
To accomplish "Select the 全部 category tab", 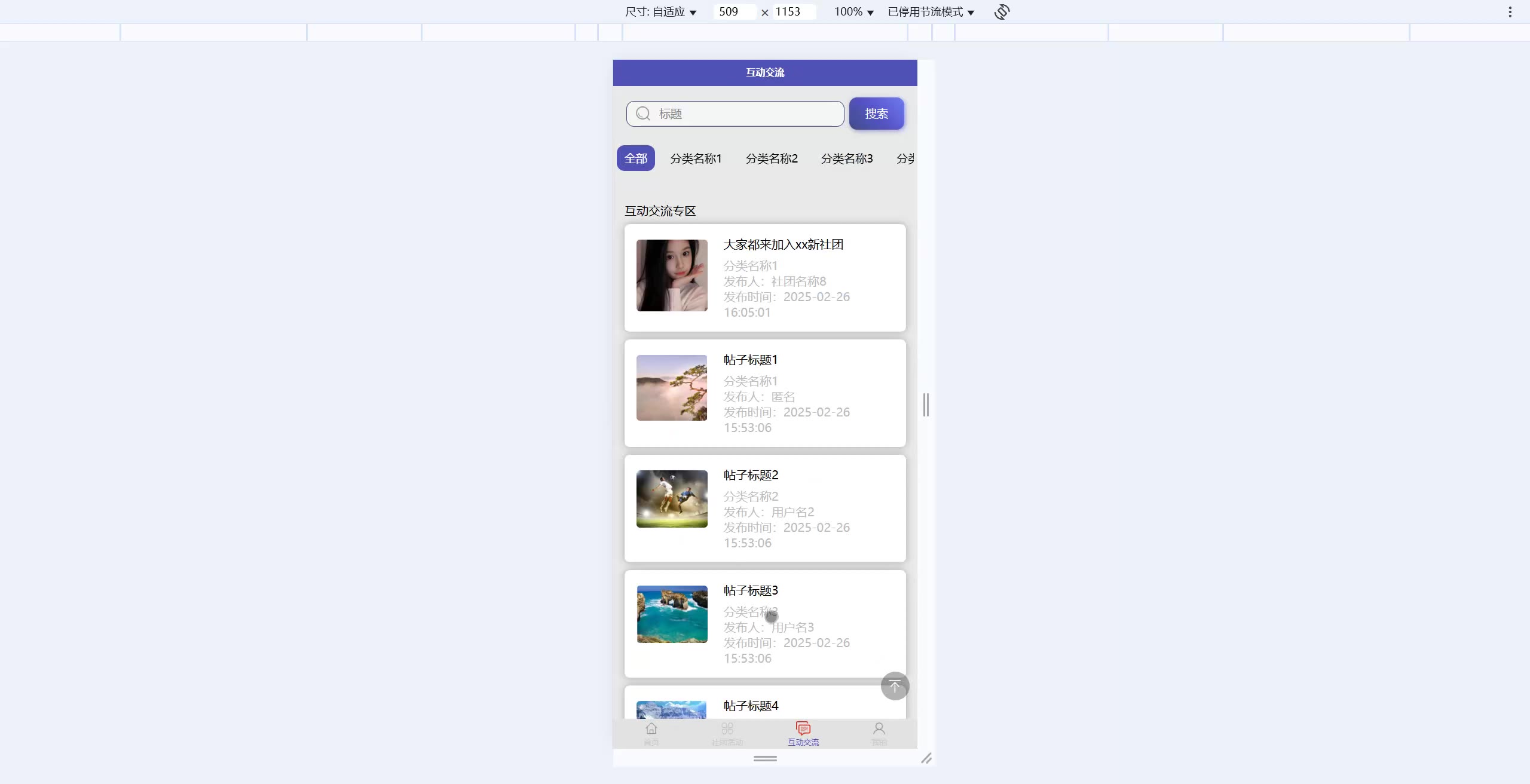I will tap(636, 158).
